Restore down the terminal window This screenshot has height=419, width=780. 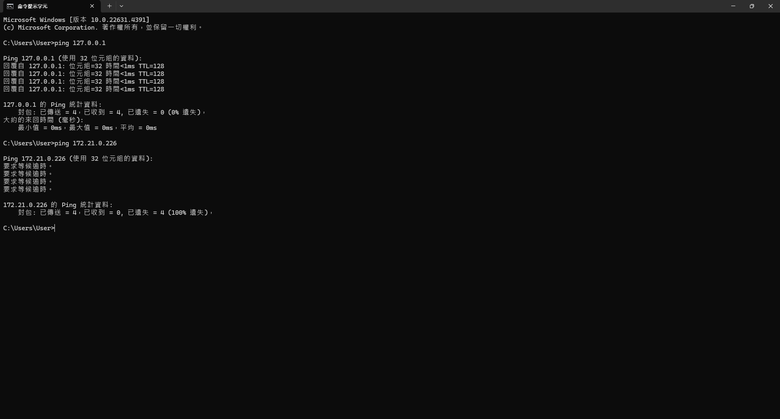pos(752,6)
